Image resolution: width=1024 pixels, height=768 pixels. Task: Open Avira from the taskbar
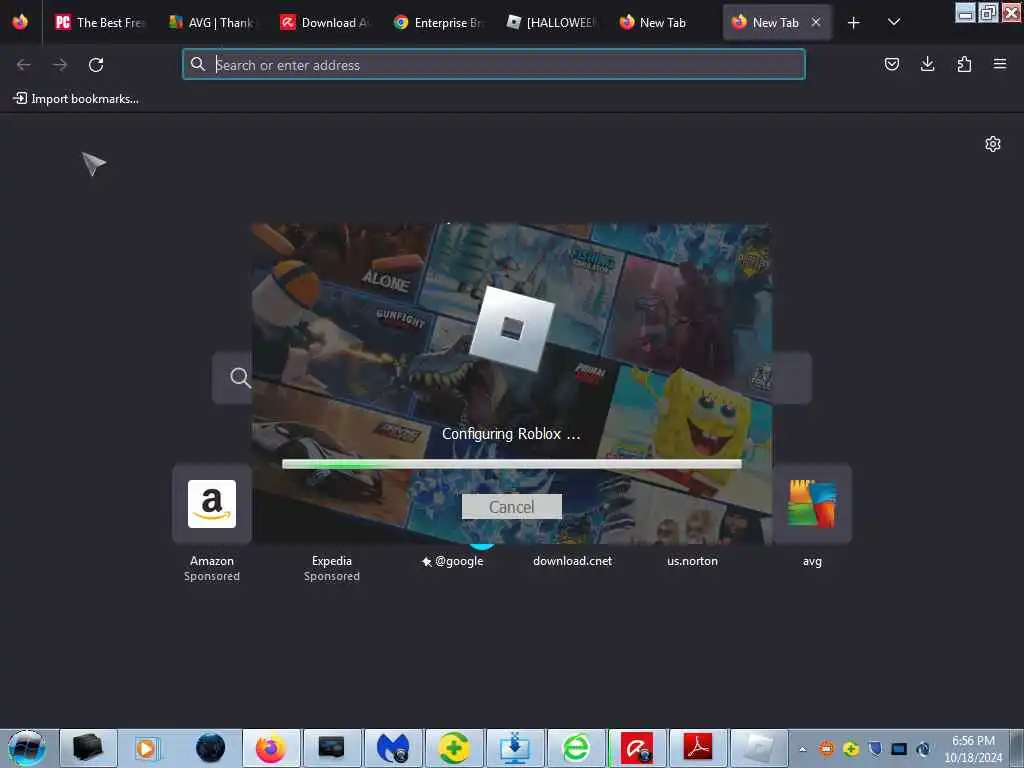(x=637, y=748)
